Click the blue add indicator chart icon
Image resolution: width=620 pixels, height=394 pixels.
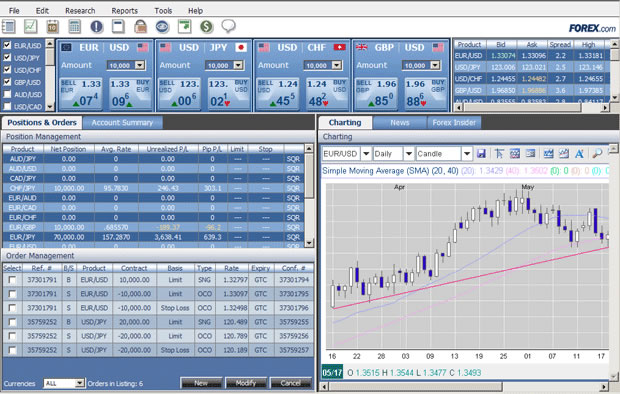(548, 153)
